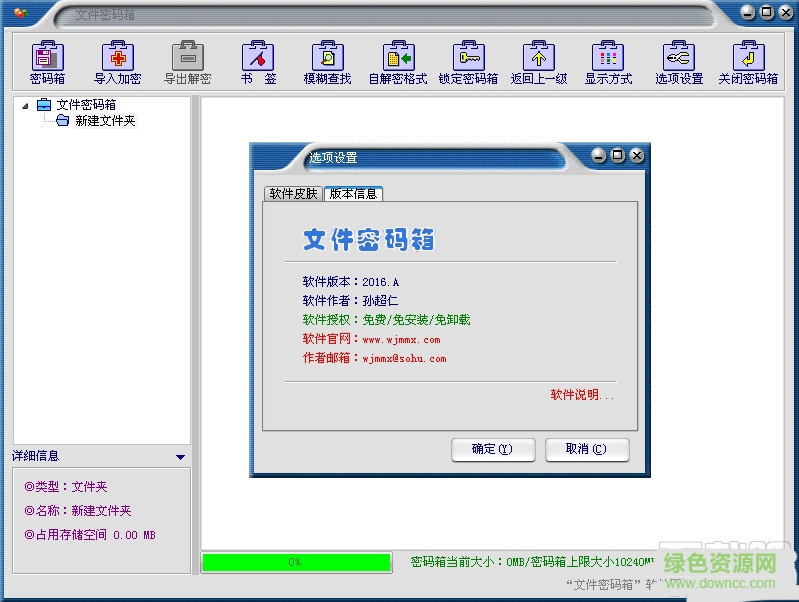The image size is (799, 602).
Task: Click the 密码箱当前大小 status text
Action: [x=531, y=562]
